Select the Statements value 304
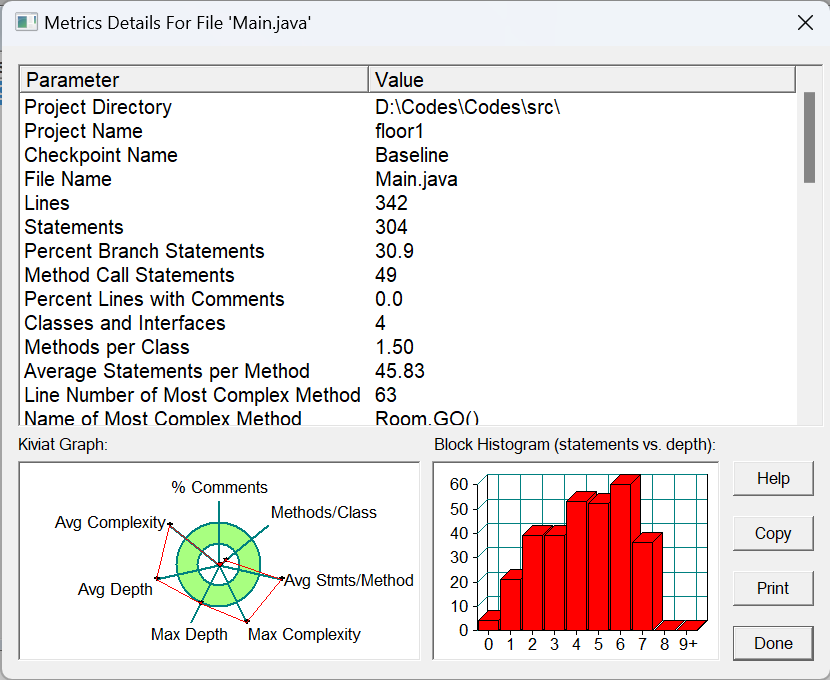 pos(391,227)
